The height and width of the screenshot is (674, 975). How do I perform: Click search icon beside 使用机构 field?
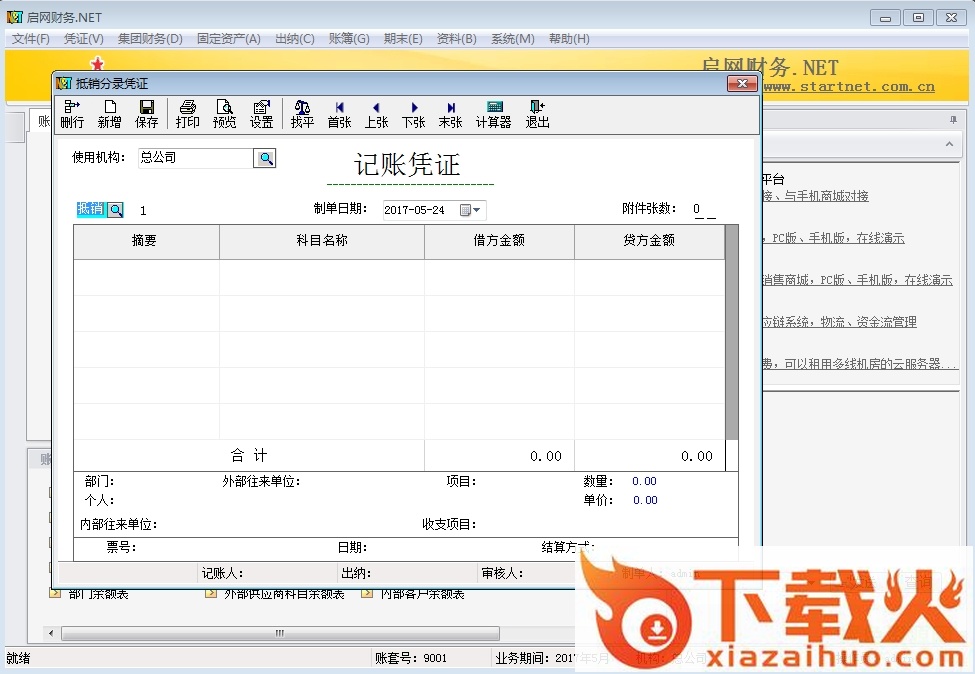[264, 158]
